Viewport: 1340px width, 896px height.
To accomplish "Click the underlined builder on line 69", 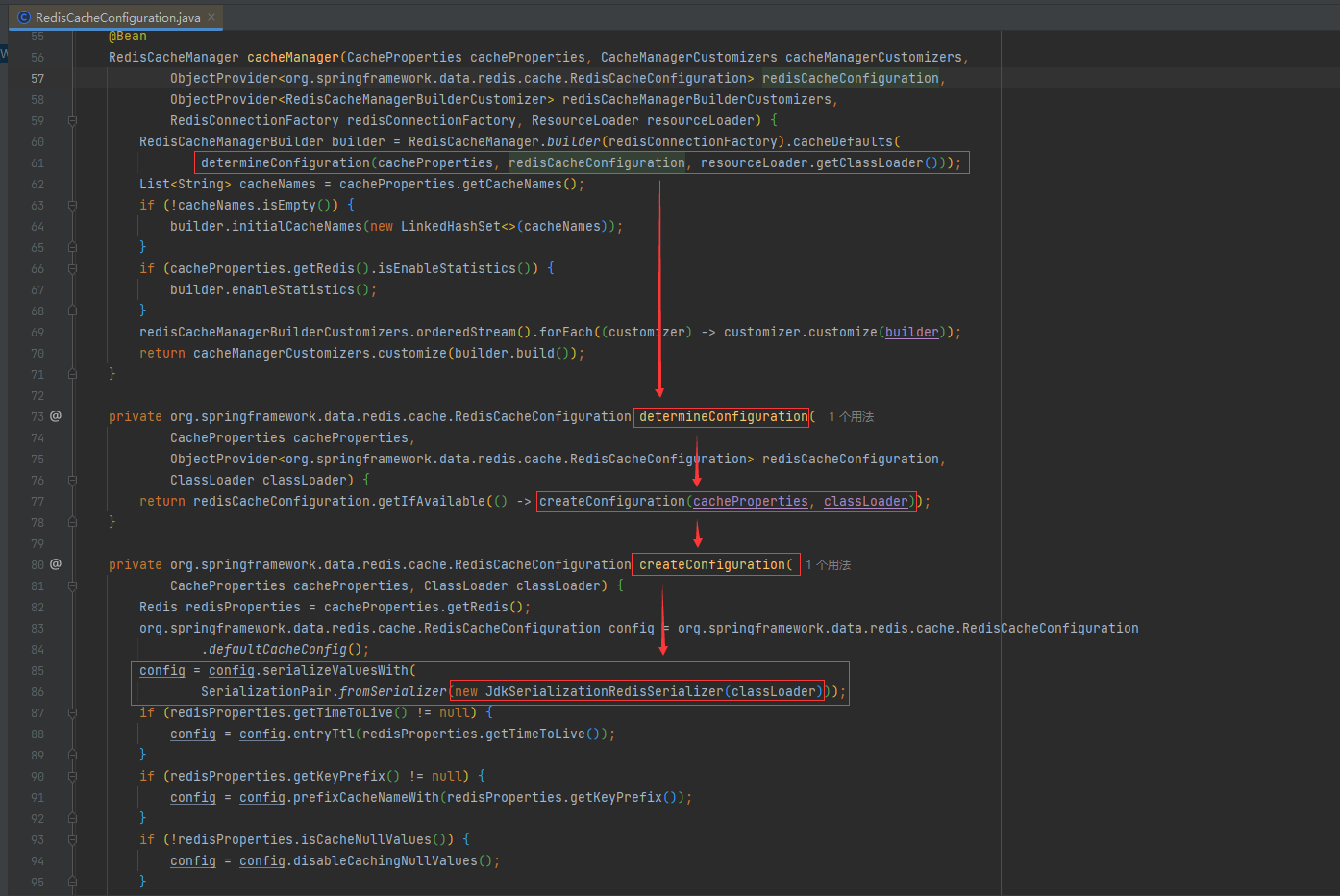I will tap(912, 333).
